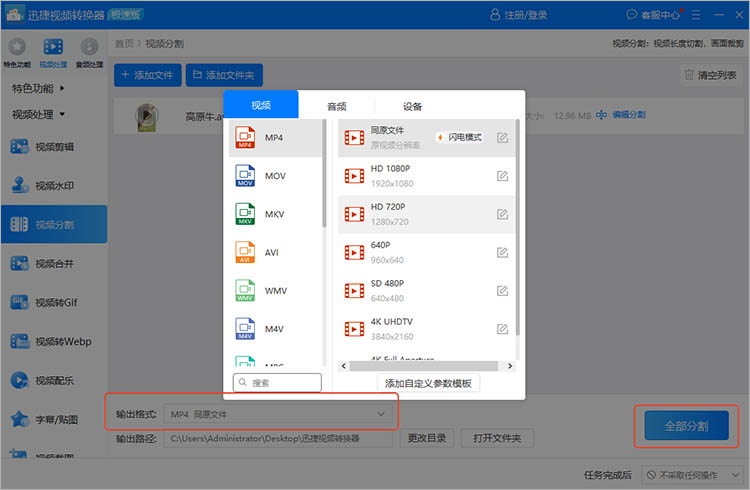
Task: Click the format list vertical scrollbar
Action: [324, 173]
